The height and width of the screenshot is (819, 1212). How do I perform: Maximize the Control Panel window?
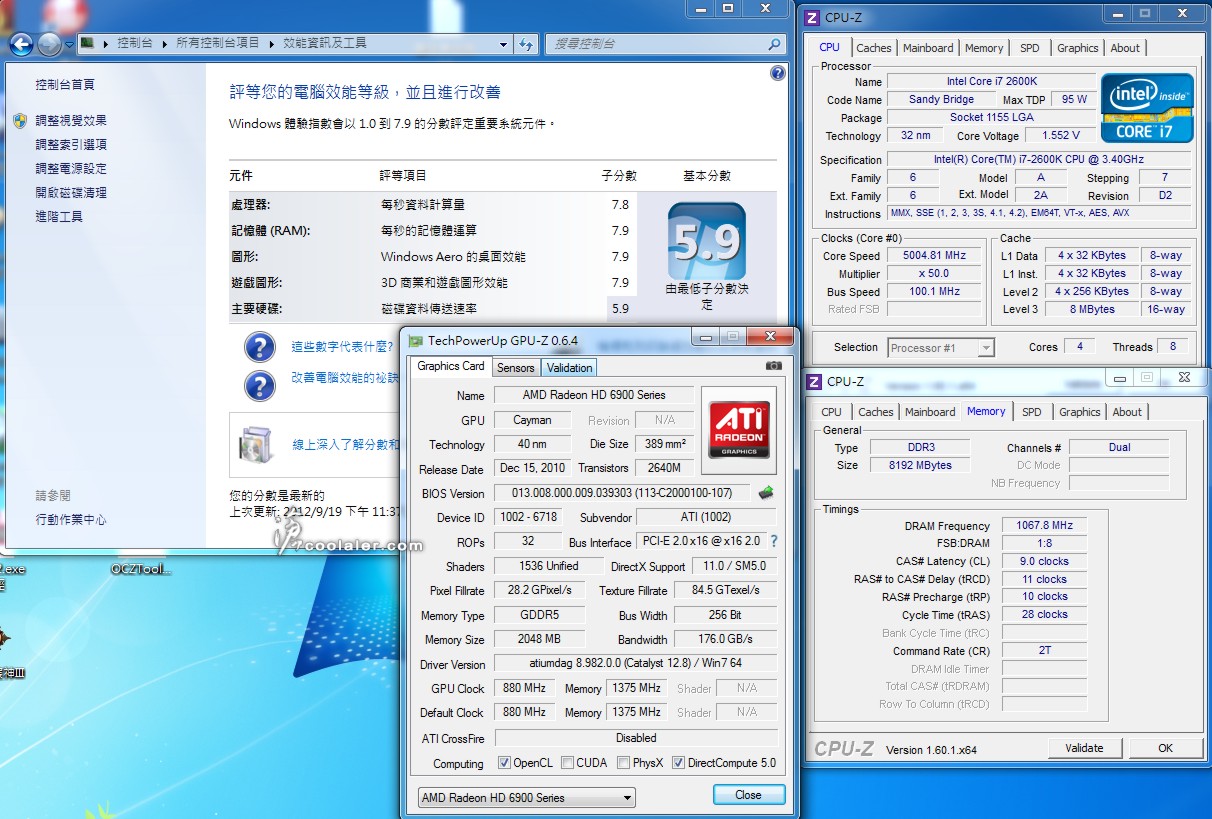click(x=728, y=8)
